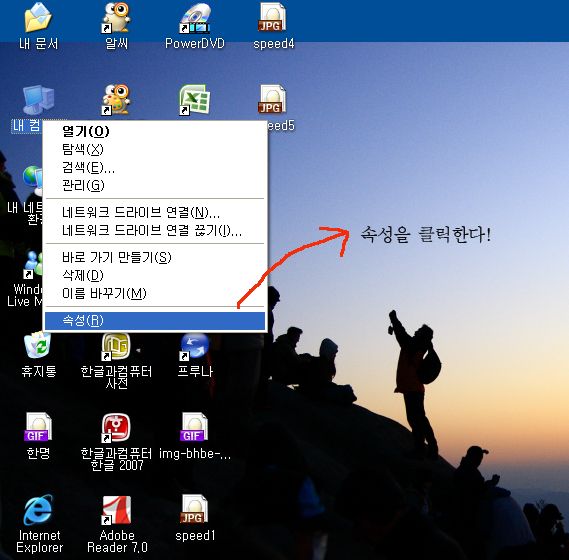
Task: Click the 한글과컴퓨터 한글 2007 icon
Action: [116, 428]
